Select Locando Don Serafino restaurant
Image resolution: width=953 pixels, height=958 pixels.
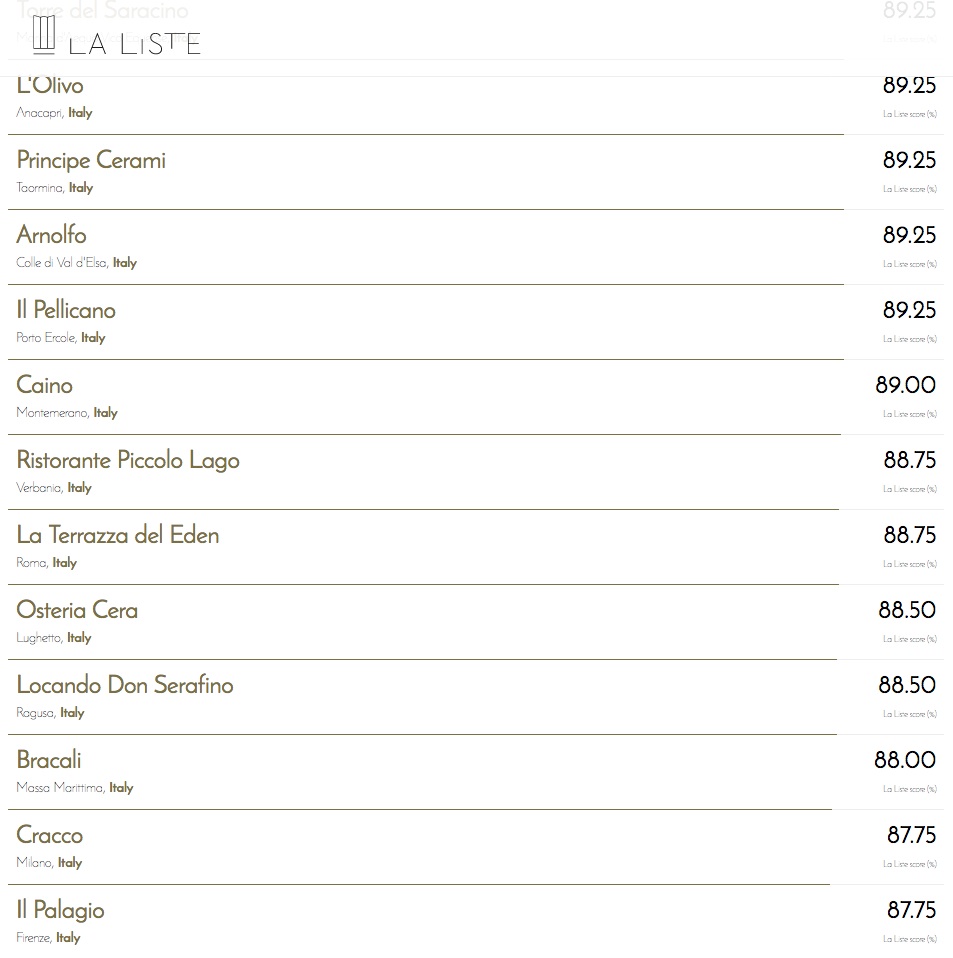click(125, 685)
